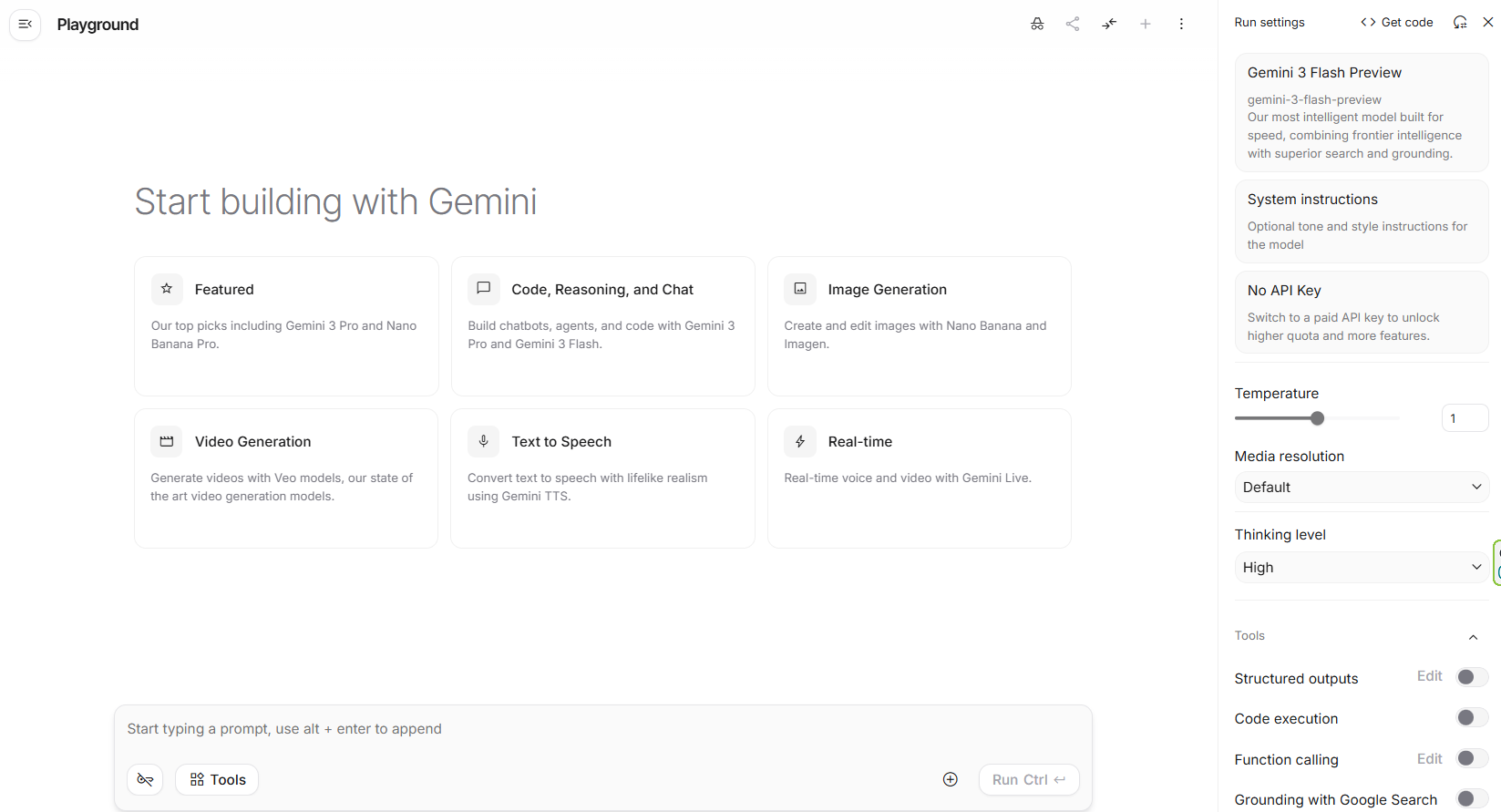
Task: Open Tools button in prompt bar
Action: (x=218, y=779)
